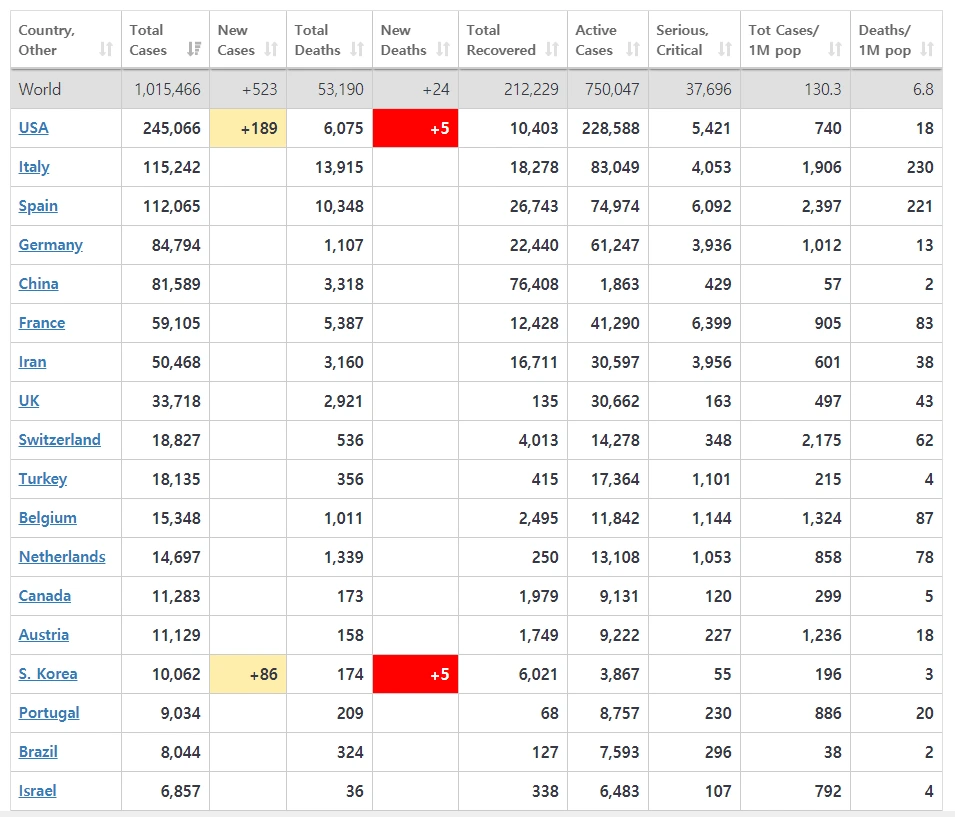The width and height of the screenshot is (955, 817).
Task: Click Spain total cases 112,065
Action: click(172, 206)
